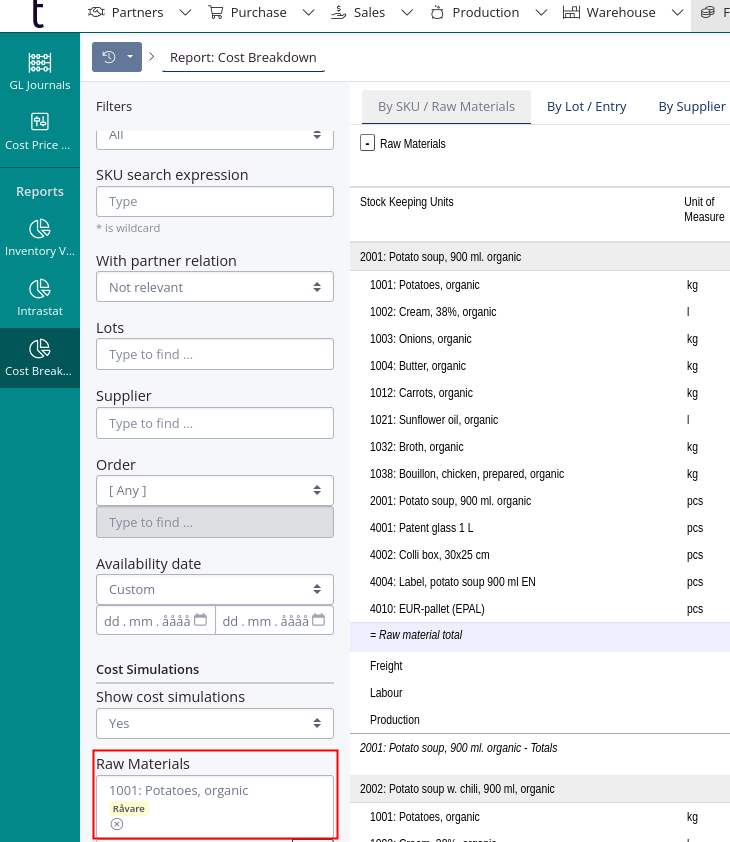Open the Order Any dropdown
The height and width of the screenshot is (842, 730).
click(x=215, y=490)
